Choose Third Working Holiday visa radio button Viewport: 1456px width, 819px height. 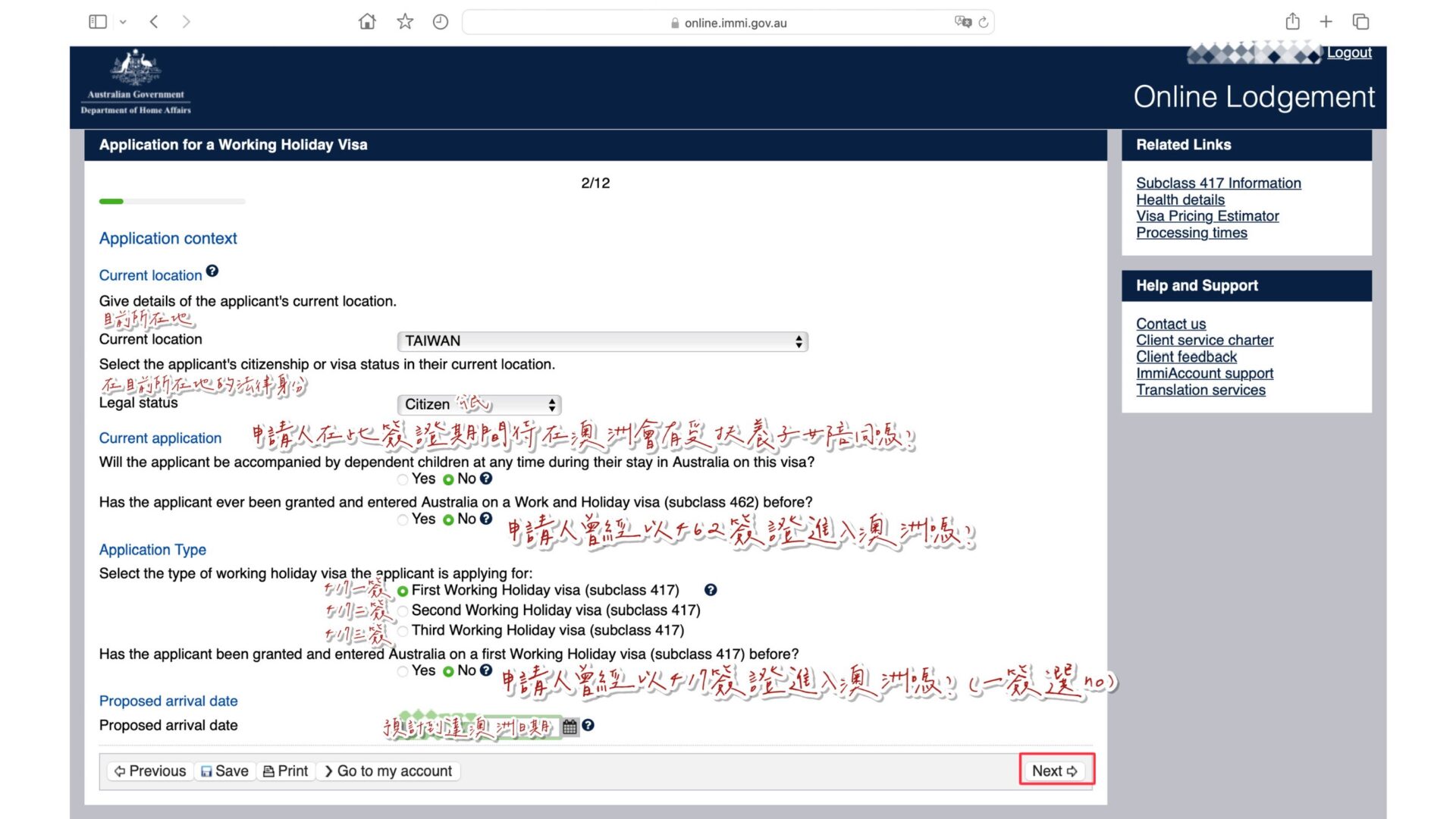[x=403, y=630]
